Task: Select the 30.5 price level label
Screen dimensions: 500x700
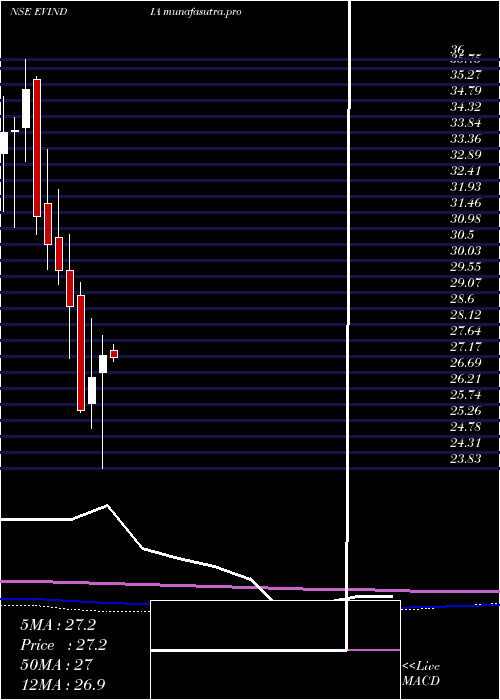Action: coord(462,235)
